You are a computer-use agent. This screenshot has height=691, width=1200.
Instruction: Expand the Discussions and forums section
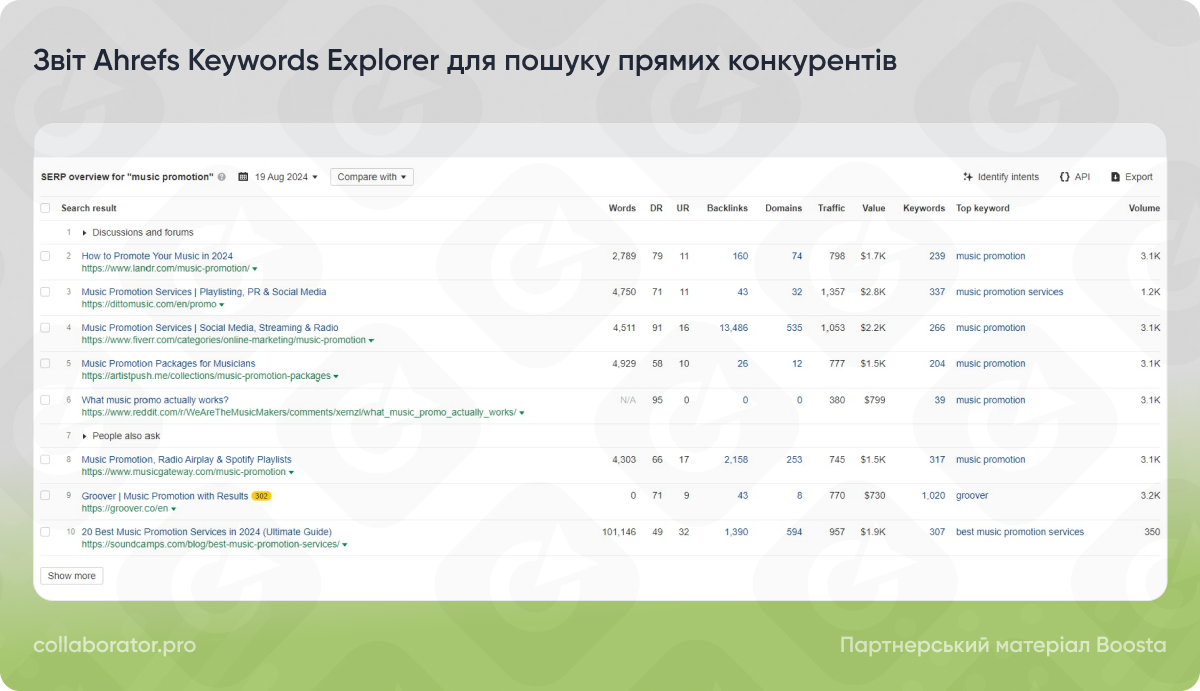83,231
